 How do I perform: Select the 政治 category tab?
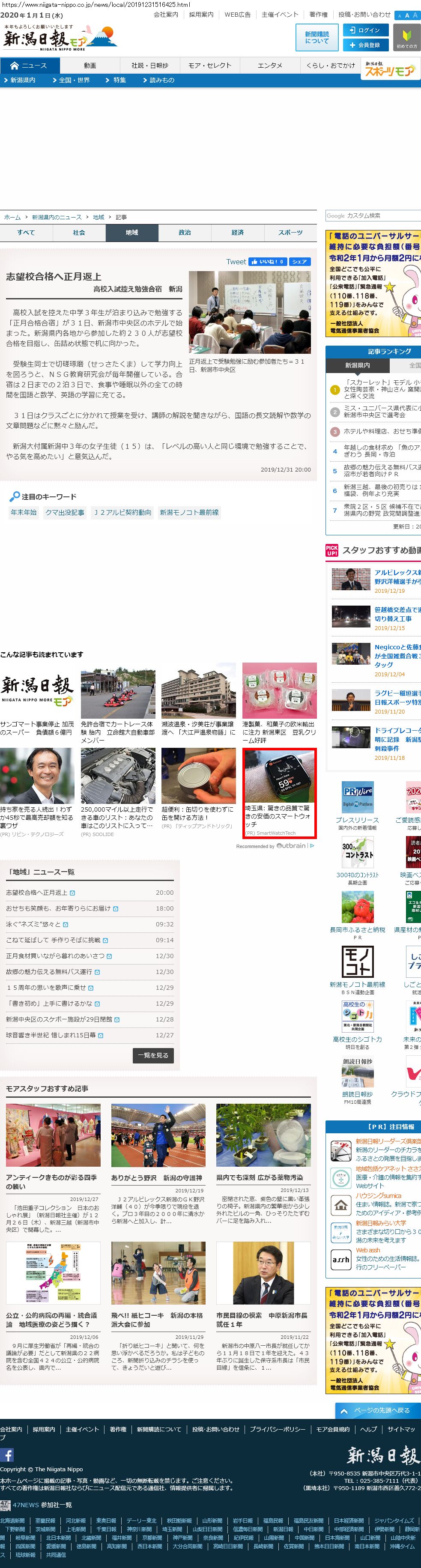coord(185,233)
